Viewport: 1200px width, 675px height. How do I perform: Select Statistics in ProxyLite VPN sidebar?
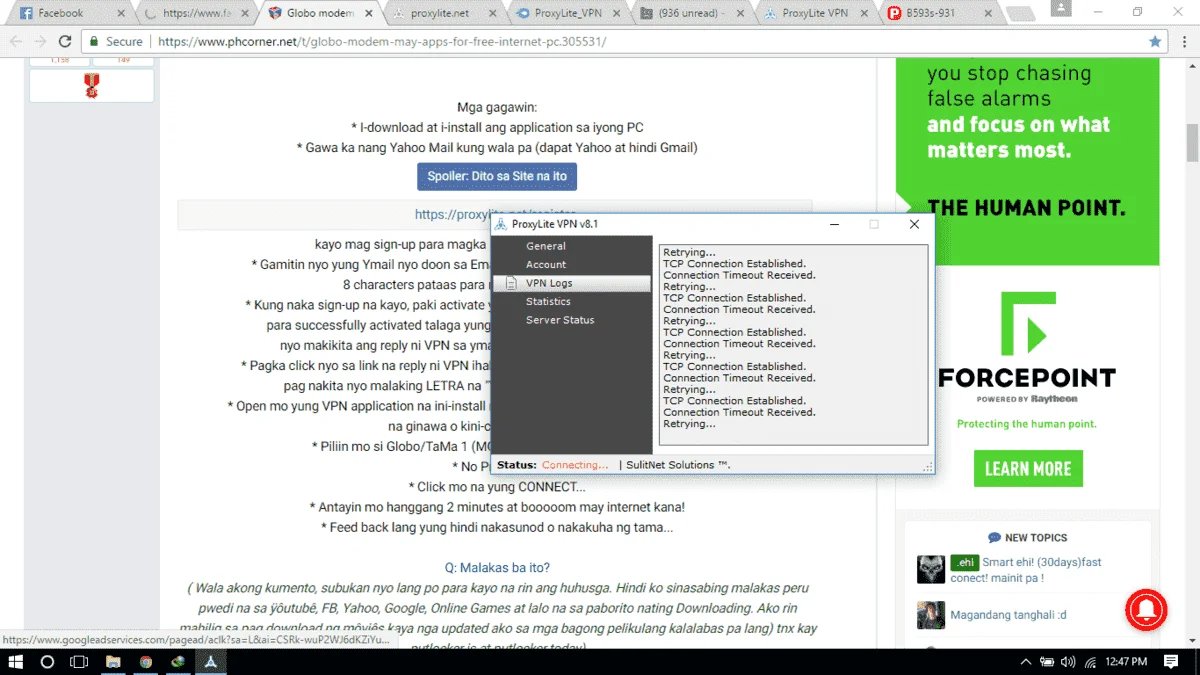(548, 302)
